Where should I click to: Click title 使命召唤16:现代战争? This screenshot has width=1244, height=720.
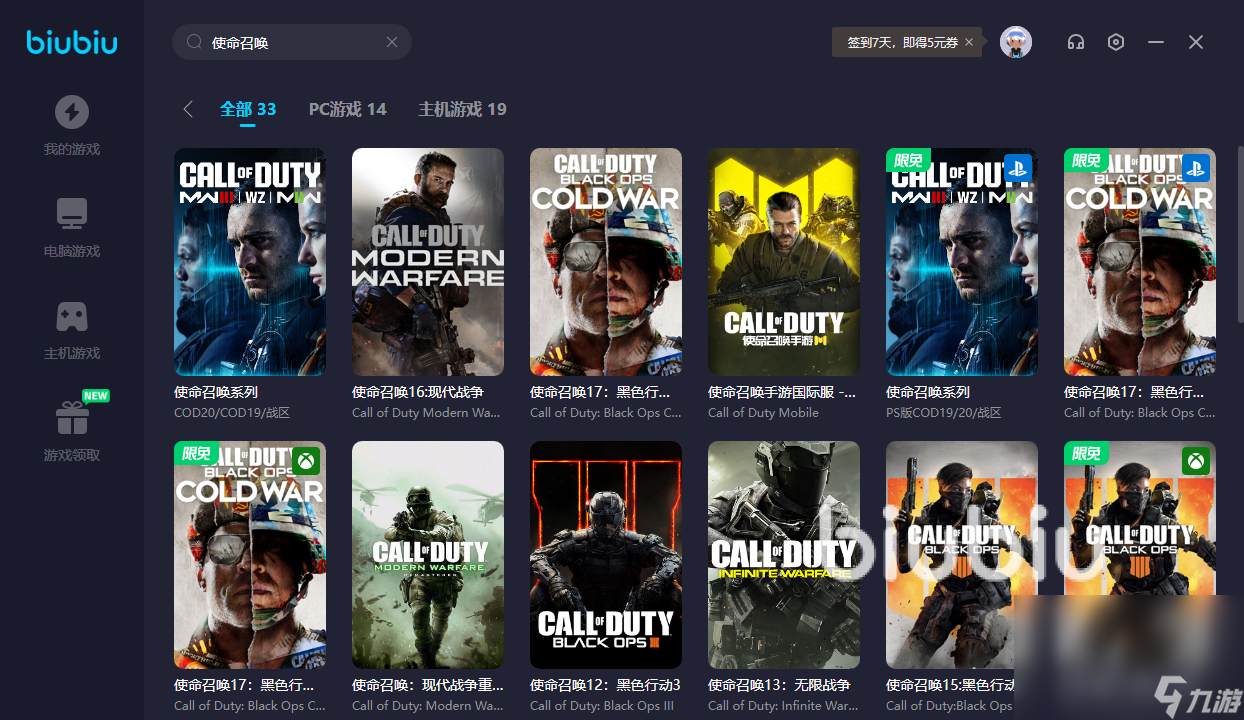pos(418,392)
